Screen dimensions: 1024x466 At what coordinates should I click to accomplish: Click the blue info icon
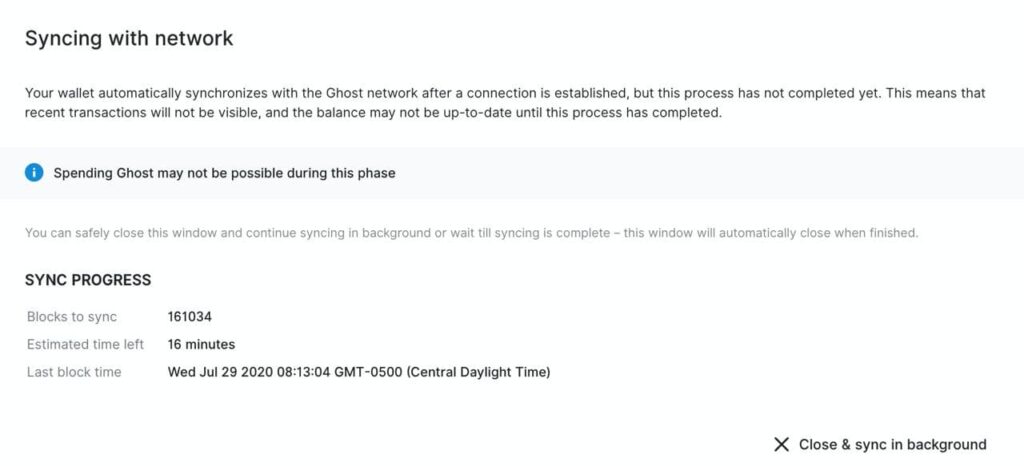pyautogui.click(x=35, y=173)
